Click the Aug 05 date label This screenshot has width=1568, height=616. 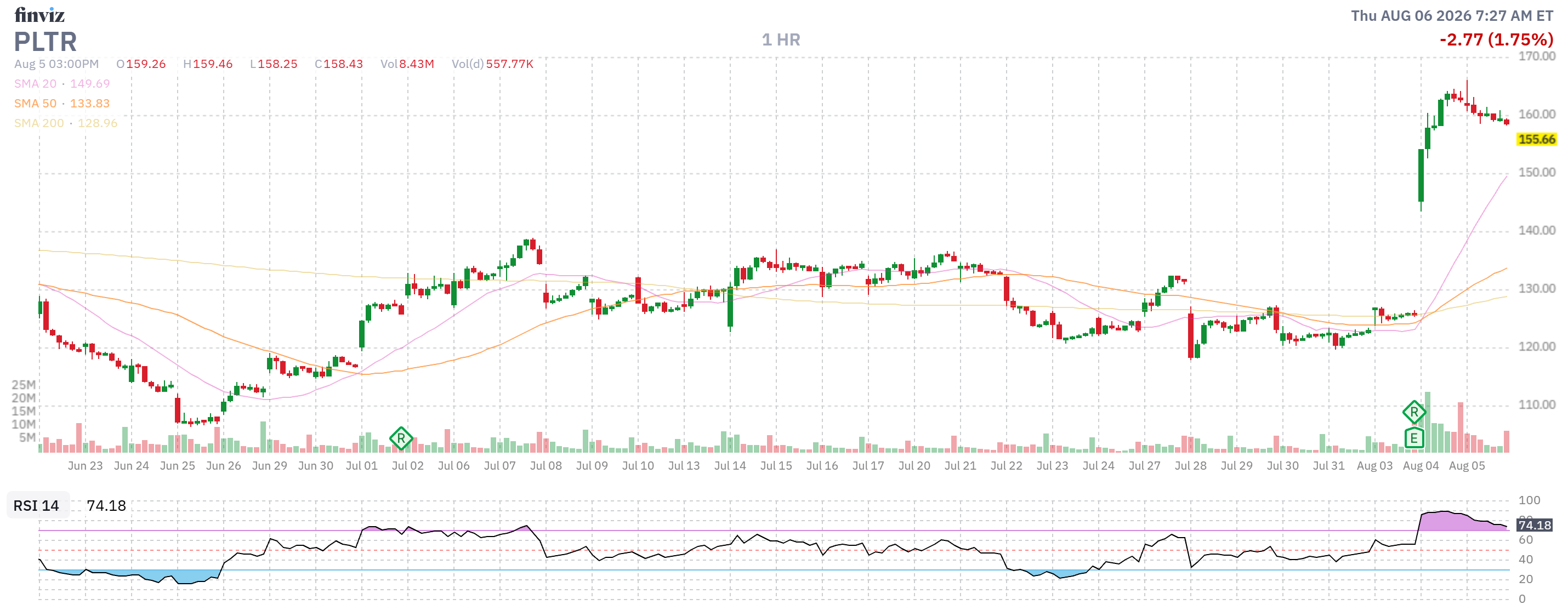(1467, 466)
